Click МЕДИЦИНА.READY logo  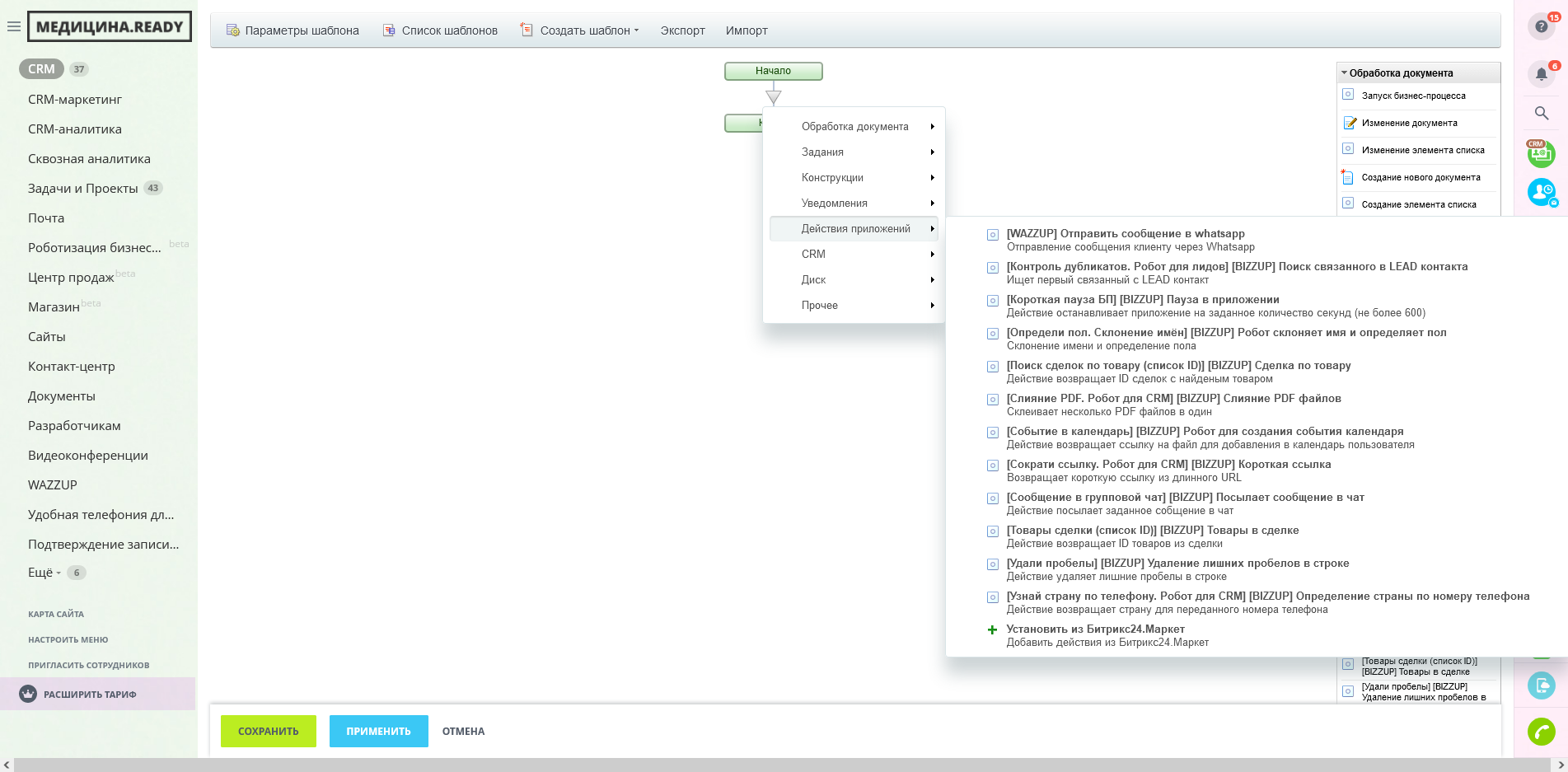[x=110, y=26]
